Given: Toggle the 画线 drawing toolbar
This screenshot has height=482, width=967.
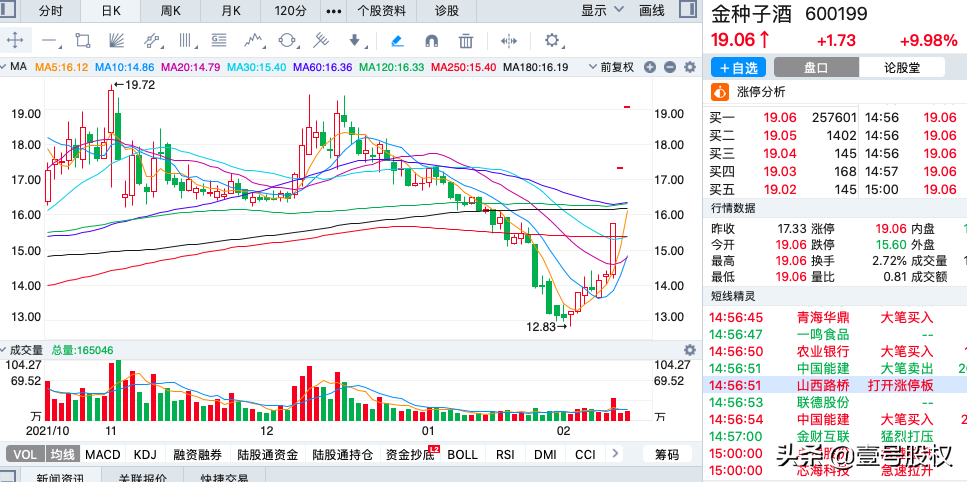Looking at the screenshot, I should point(652,10).
